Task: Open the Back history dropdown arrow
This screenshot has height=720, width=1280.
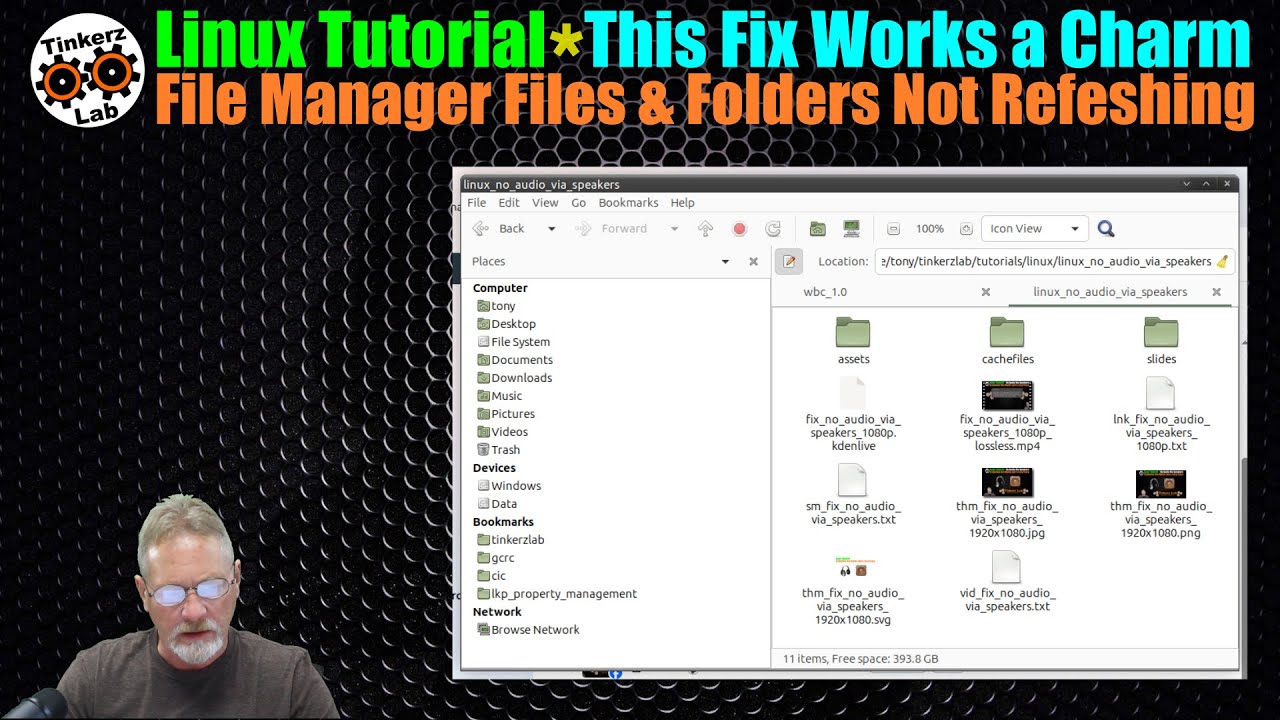Action: point(551,229)
